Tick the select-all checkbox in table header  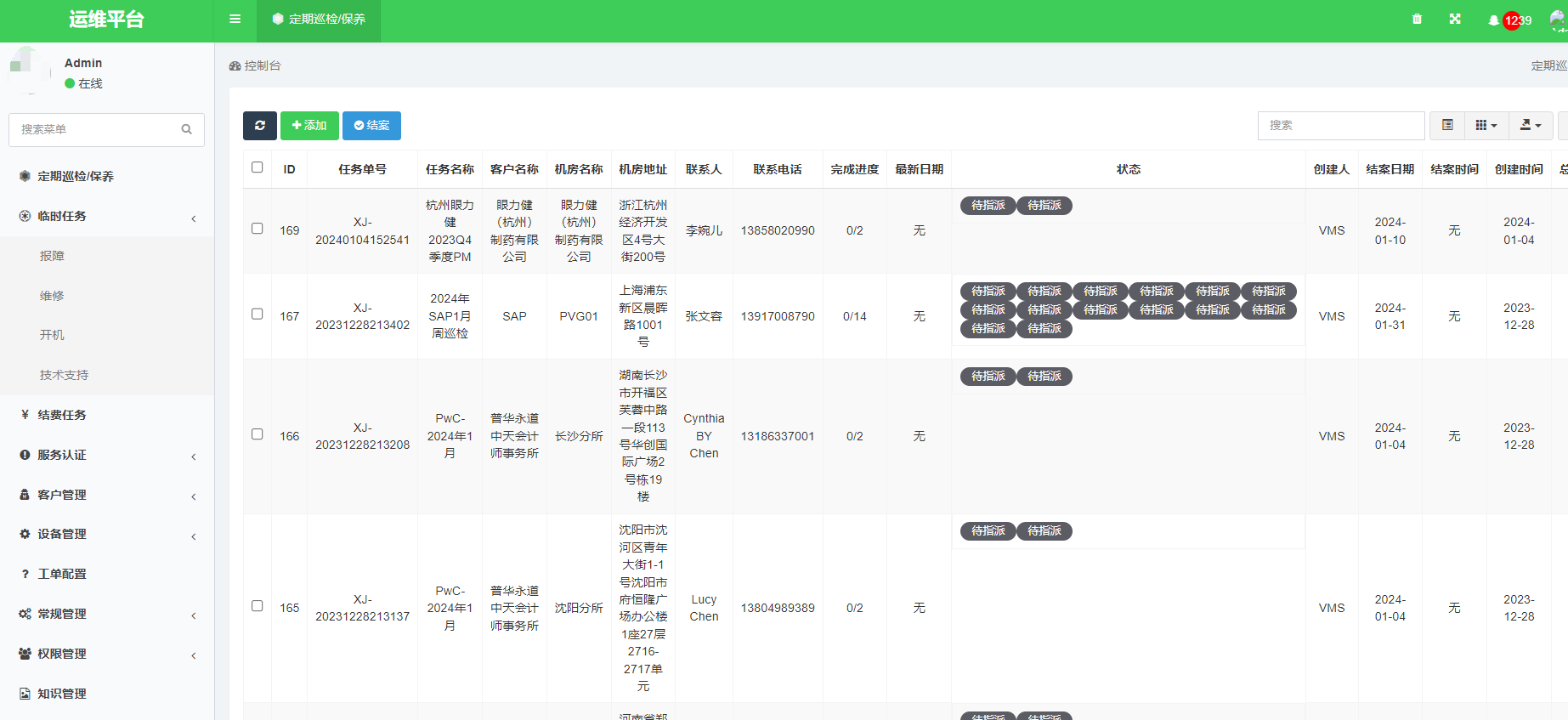(x=258, y=167)
